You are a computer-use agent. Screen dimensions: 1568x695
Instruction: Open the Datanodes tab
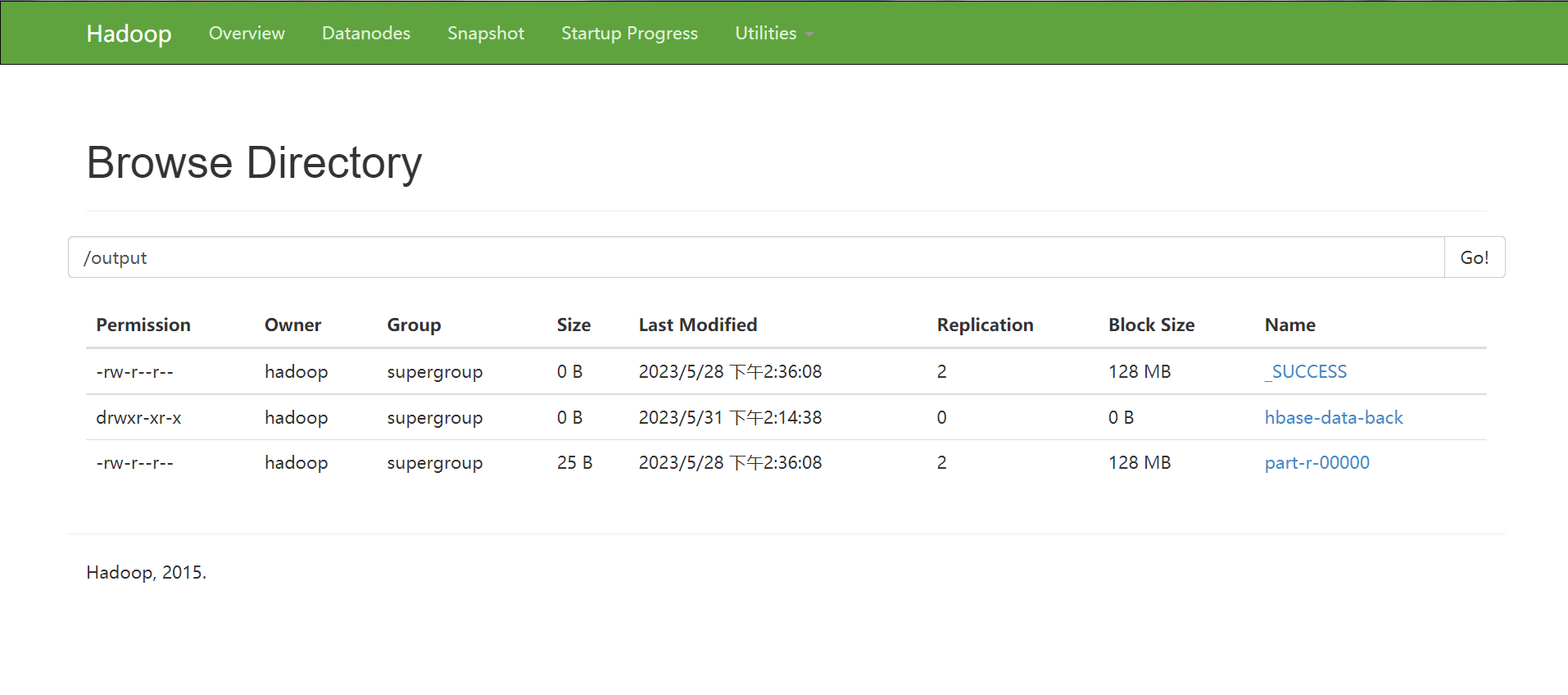366,33
